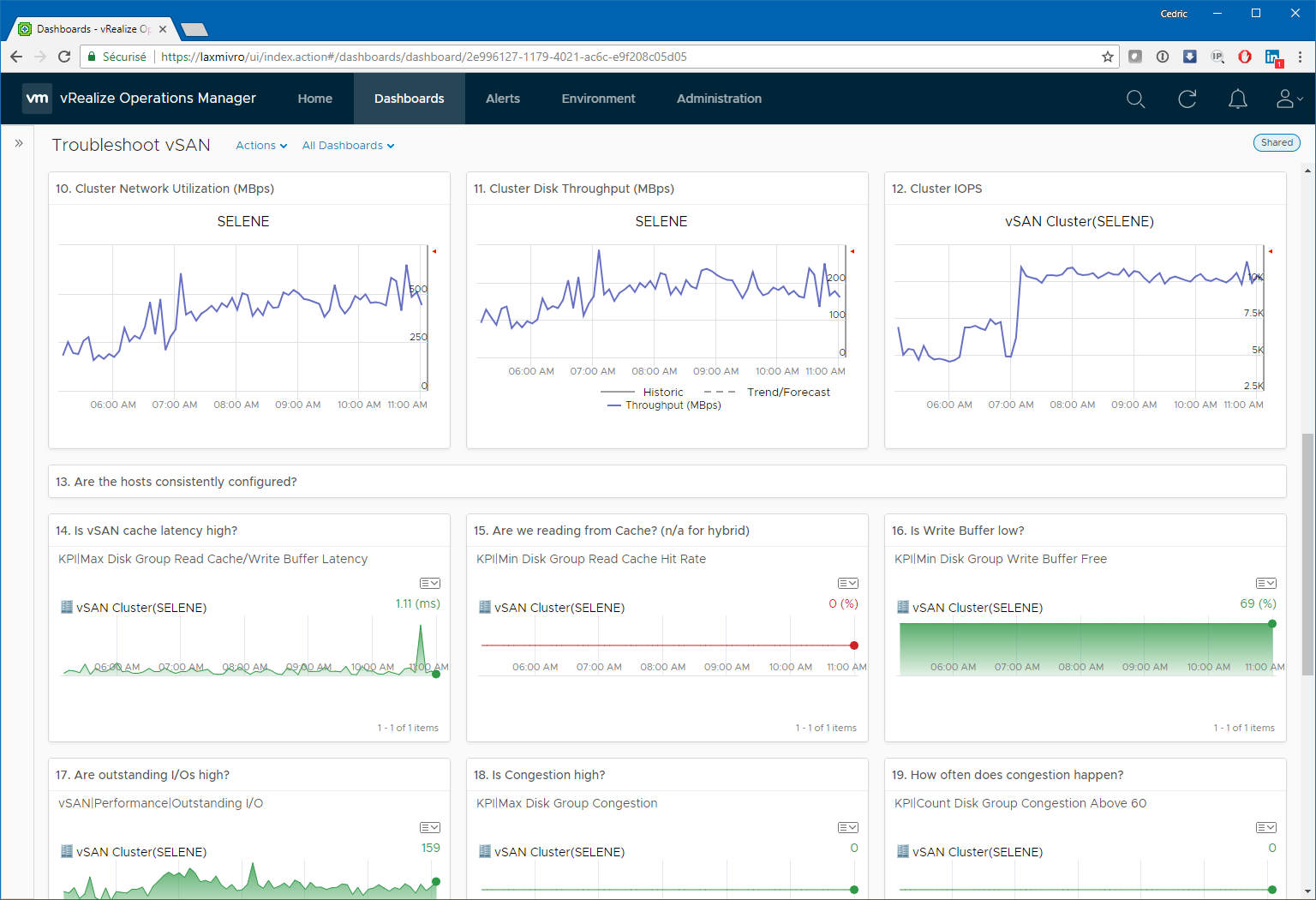The image size is (1316, 900).
Task: Click the browser address bar URL
Action: pos(424,57)
